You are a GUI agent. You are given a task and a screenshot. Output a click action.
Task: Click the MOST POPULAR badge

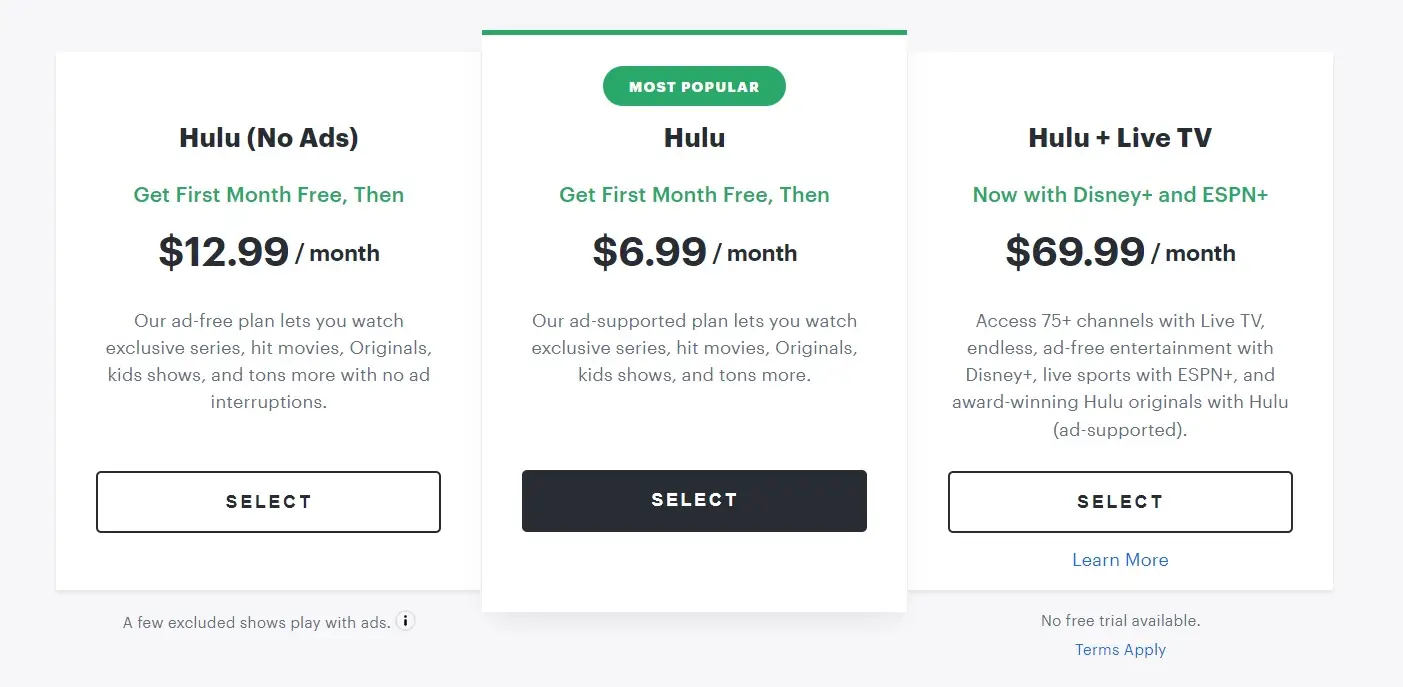click(694, 86)
